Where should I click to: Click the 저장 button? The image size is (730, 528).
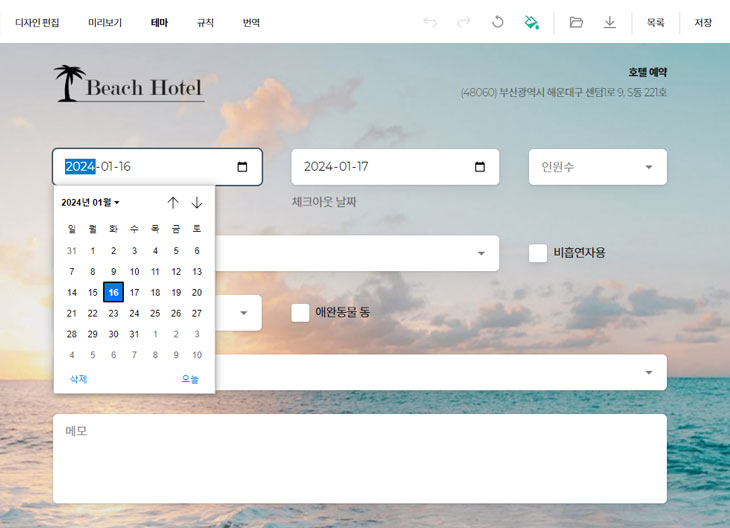703,22
